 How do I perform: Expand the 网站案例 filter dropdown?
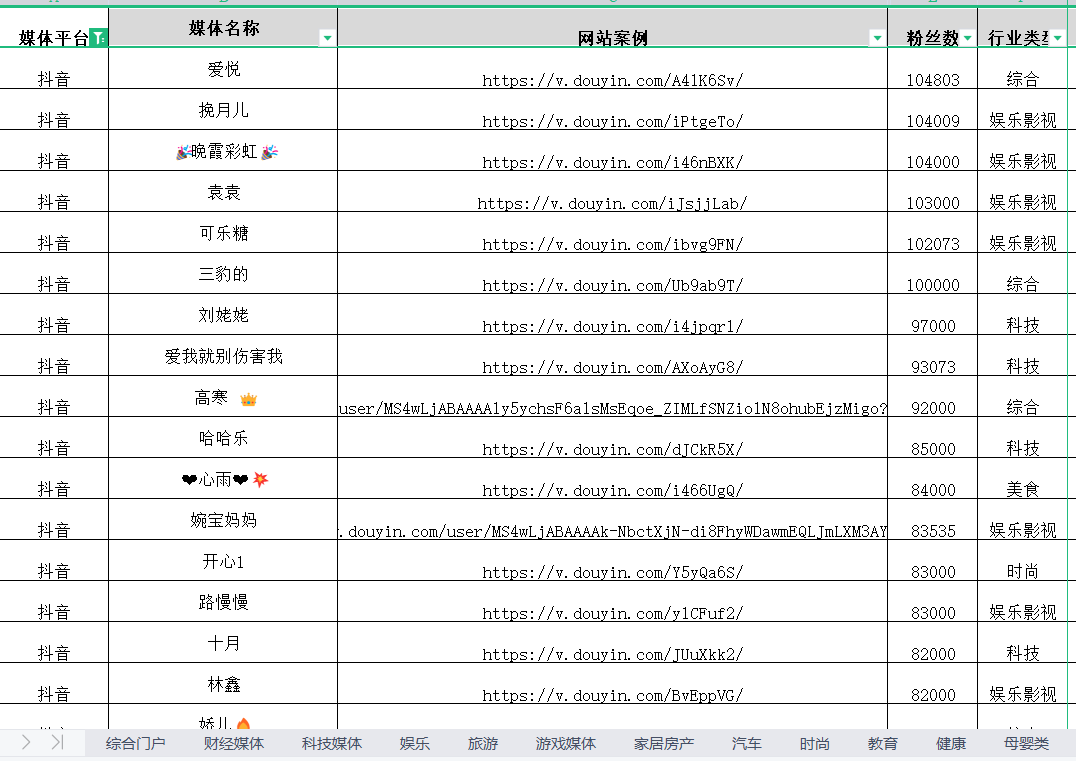877,38
